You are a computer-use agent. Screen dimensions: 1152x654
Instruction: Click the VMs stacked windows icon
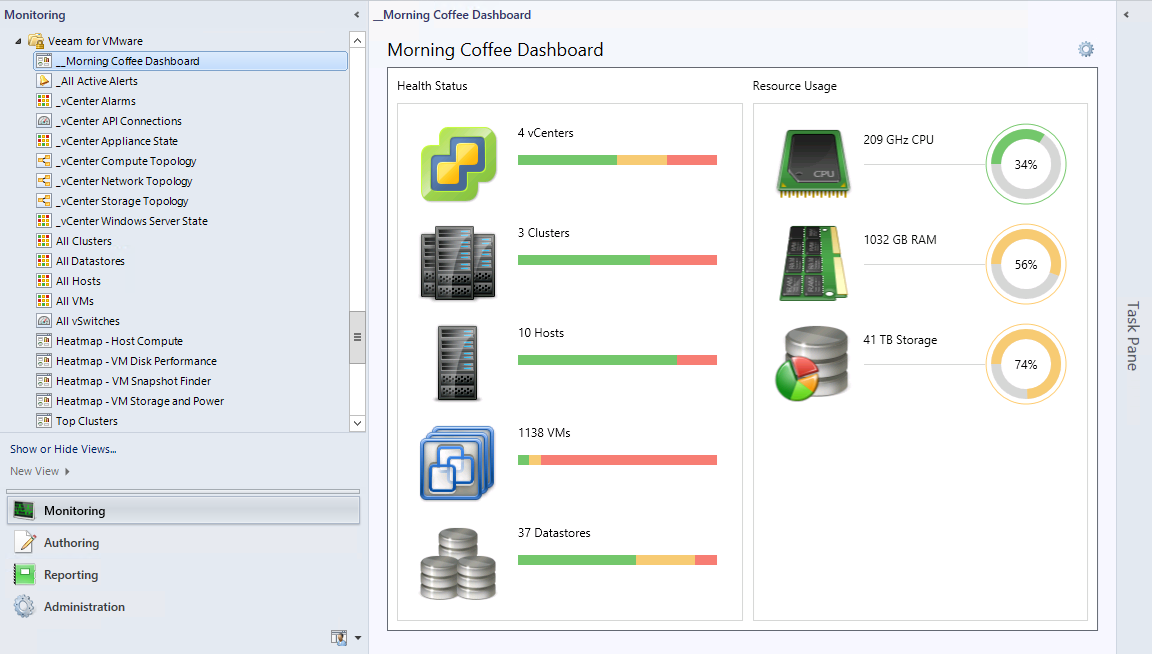pos(458,463)
